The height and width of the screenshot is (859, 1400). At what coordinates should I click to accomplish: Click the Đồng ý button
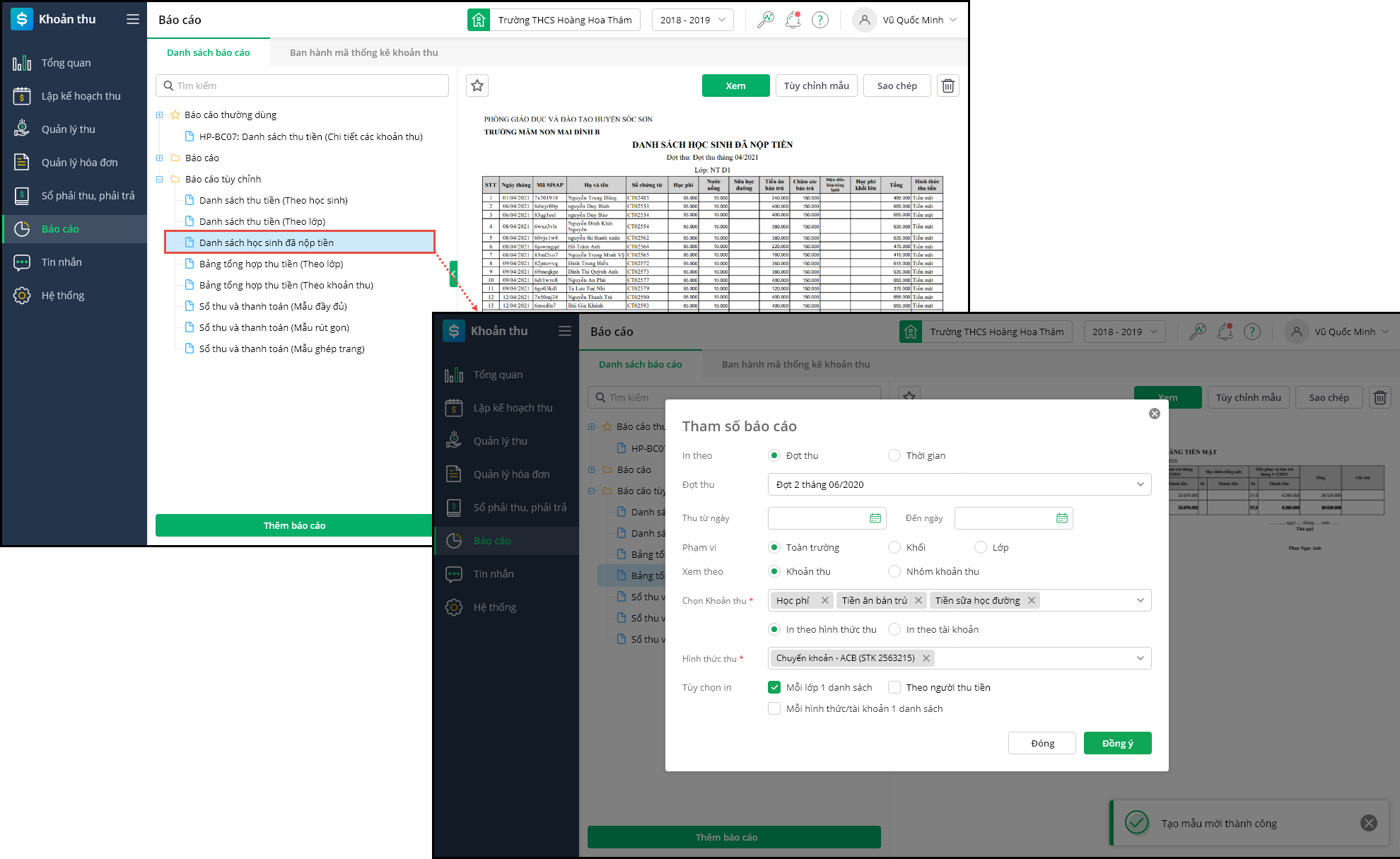point(1117,743)
